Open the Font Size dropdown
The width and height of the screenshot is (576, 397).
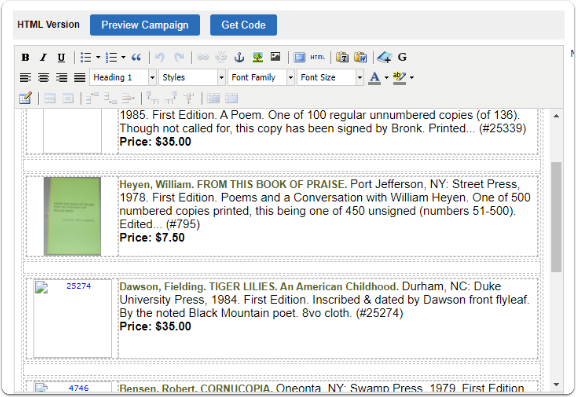(x=330, y=78)
